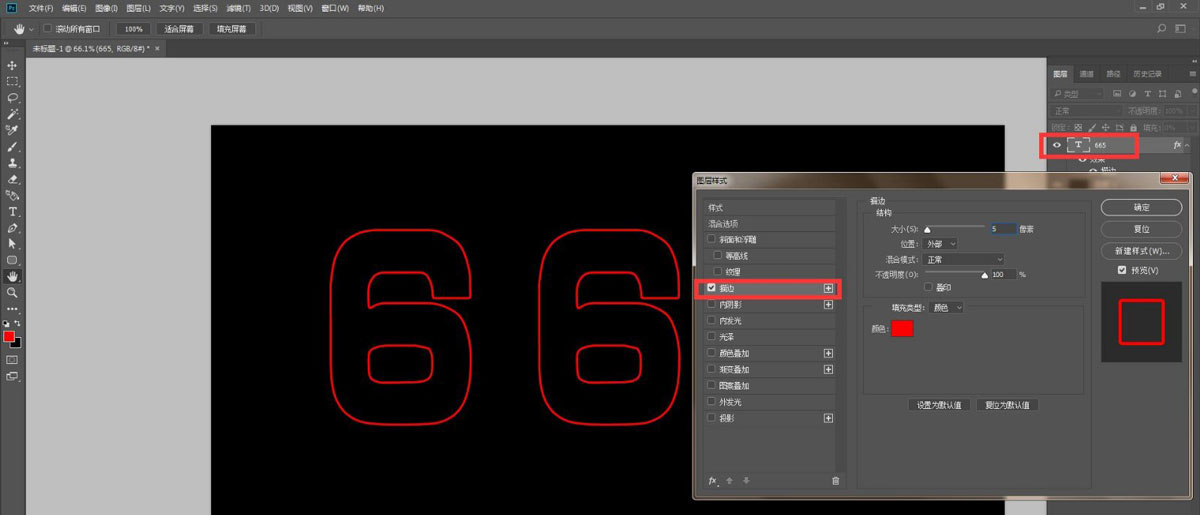Image resolution: width=1200 pixels, height=515 pixels.
Task: Select the Hand tool in toolbox
Action: 13,276
